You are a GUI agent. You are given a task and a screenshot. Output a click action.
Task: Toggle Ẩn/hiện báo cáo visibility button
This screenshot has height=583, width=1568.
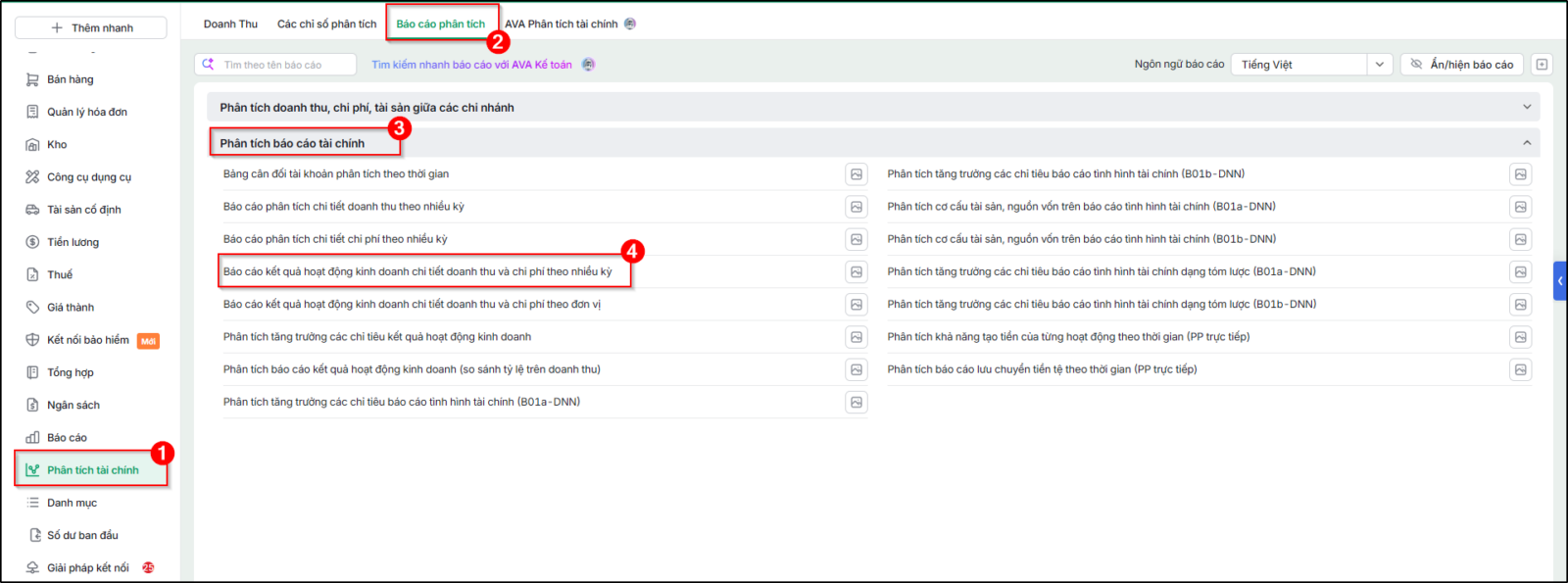pyautogui.click(x=1461, y=65)
